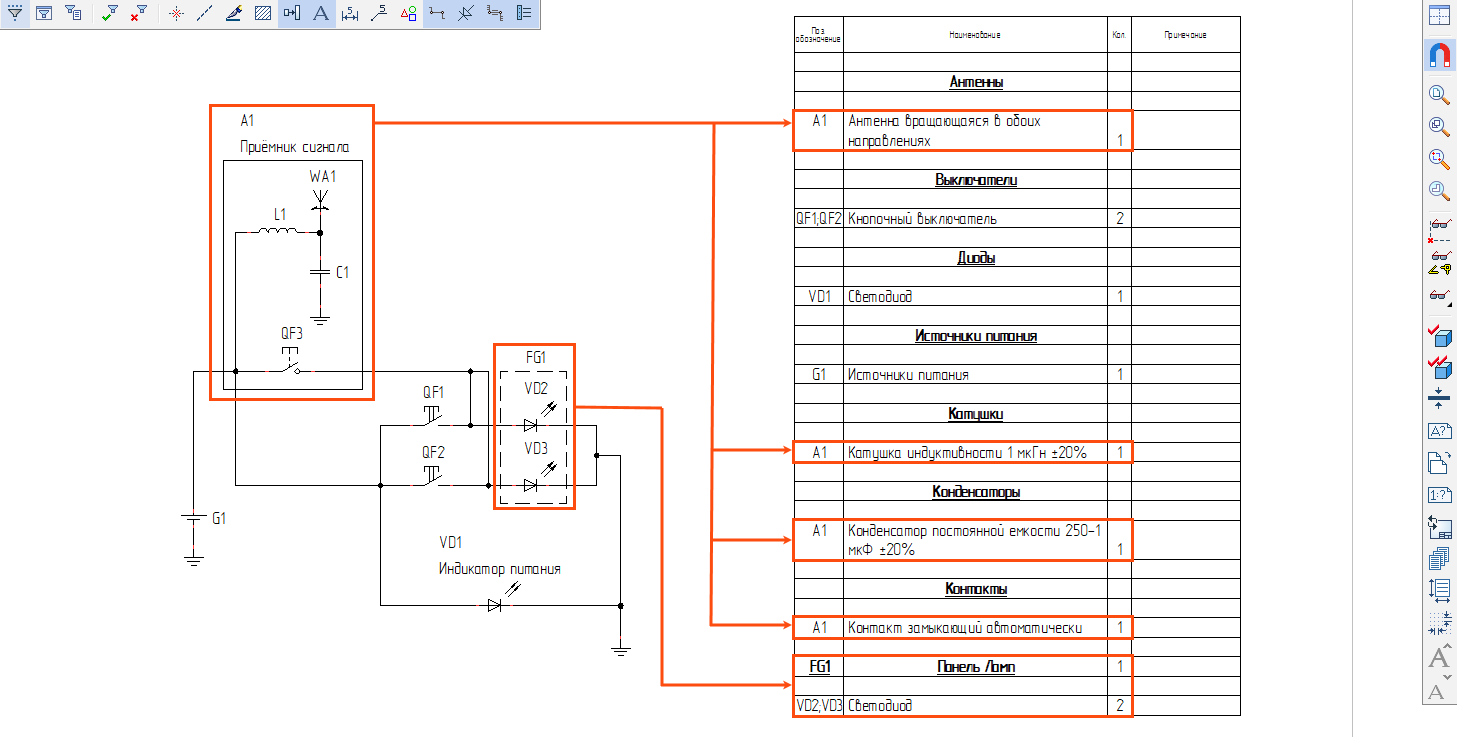Click the line spacing with arrows icon
This screenshot has height=737, width=1457.
pyautogui.click(x=1438, y=590)
